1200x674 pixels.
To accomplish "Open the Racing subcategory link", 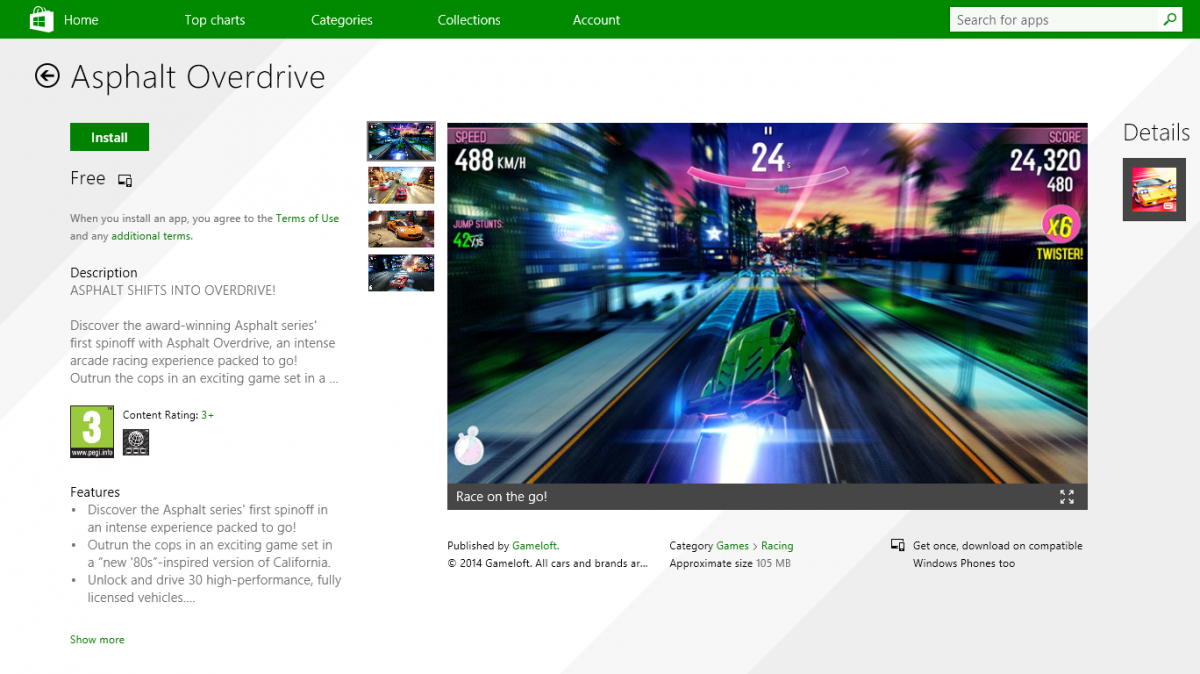I will click(777, 546).
